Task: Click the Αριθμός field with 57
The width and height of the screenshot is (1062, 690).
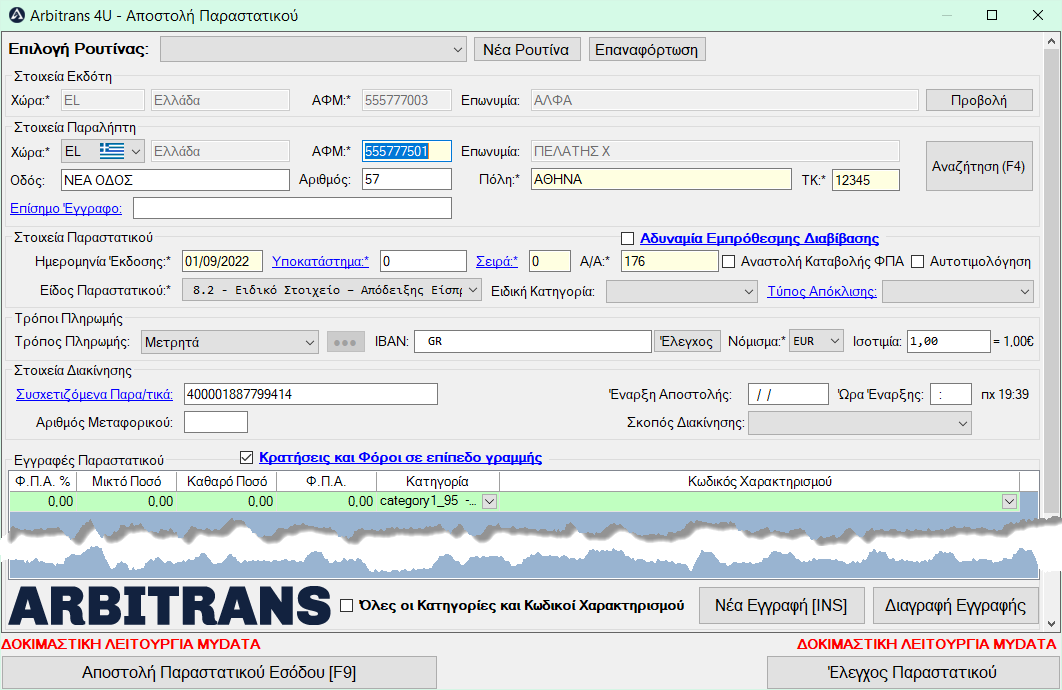Action: [406, 179]
